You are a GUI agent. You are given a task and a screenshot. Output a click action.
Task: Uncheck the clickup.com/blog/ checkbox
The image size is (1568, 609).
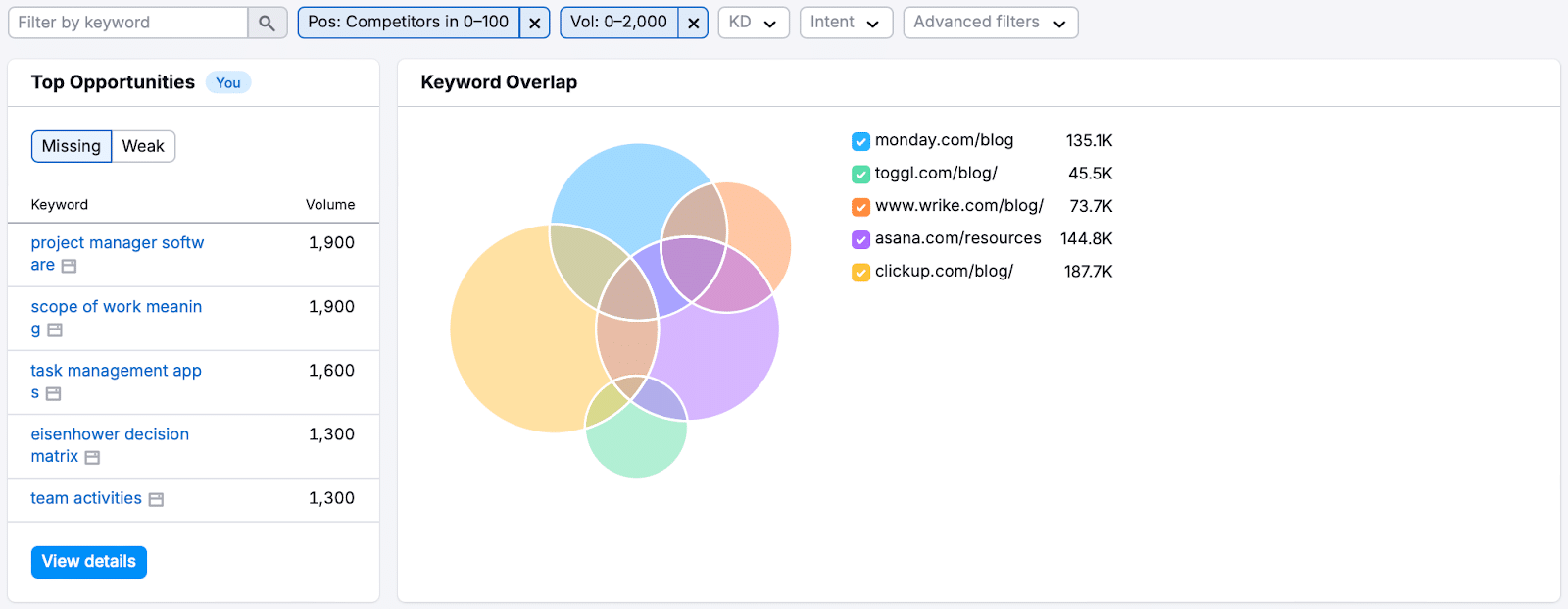860,272
